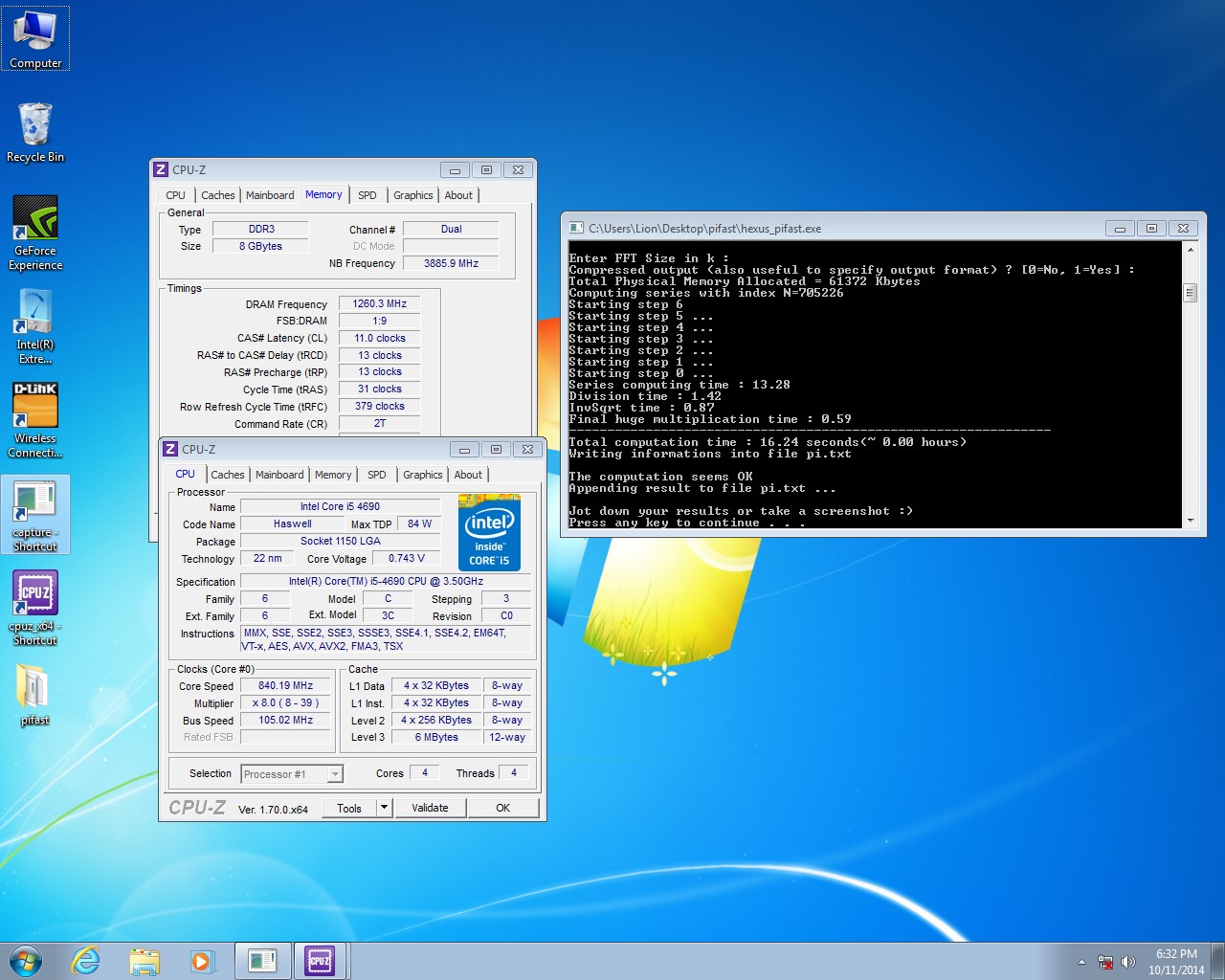
Task: Click the Tools button
Action: point(349,808)
